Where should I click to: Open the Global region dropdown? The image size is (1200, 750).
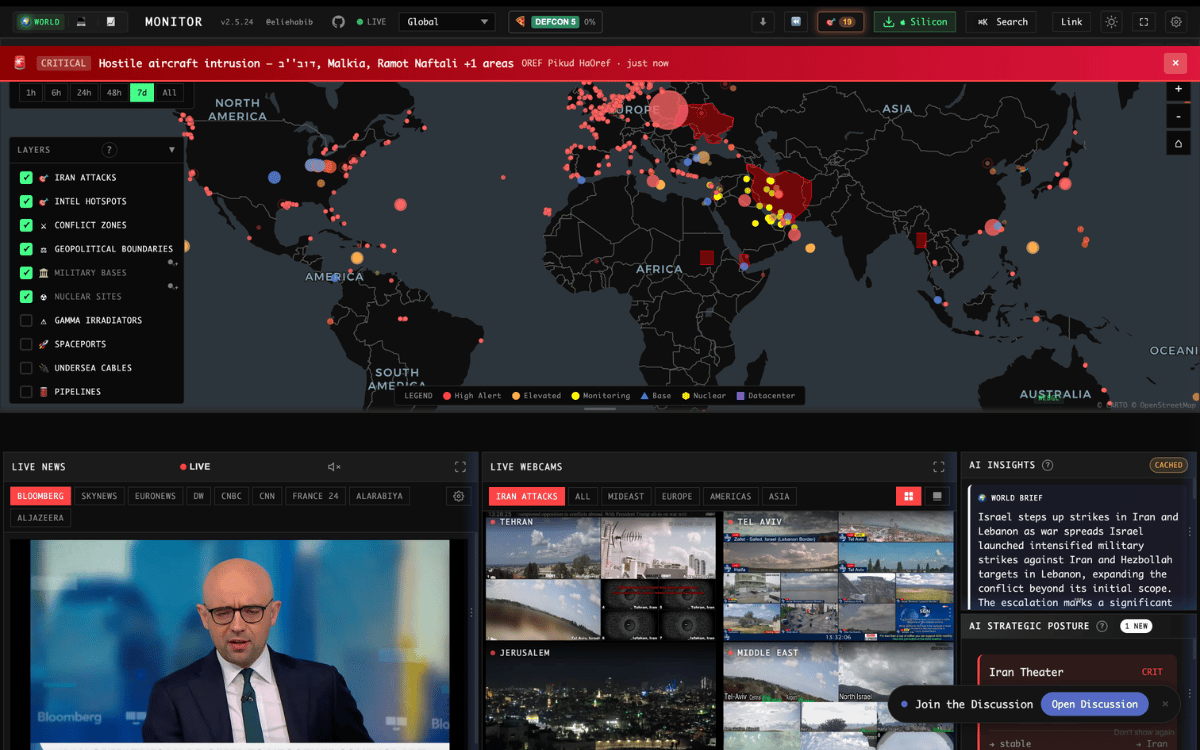447,20
